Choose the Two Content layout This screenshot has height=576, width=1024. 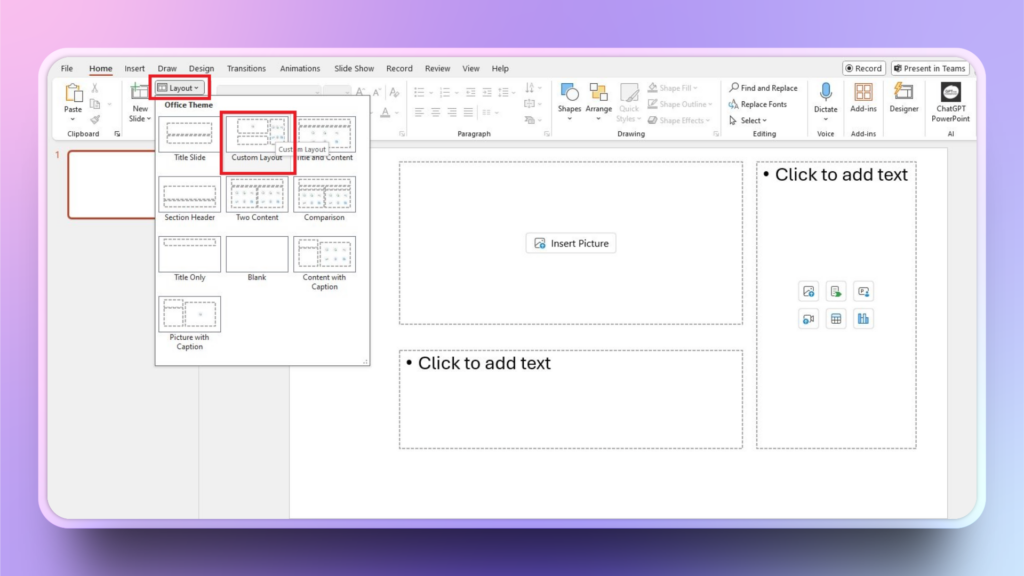257,199
